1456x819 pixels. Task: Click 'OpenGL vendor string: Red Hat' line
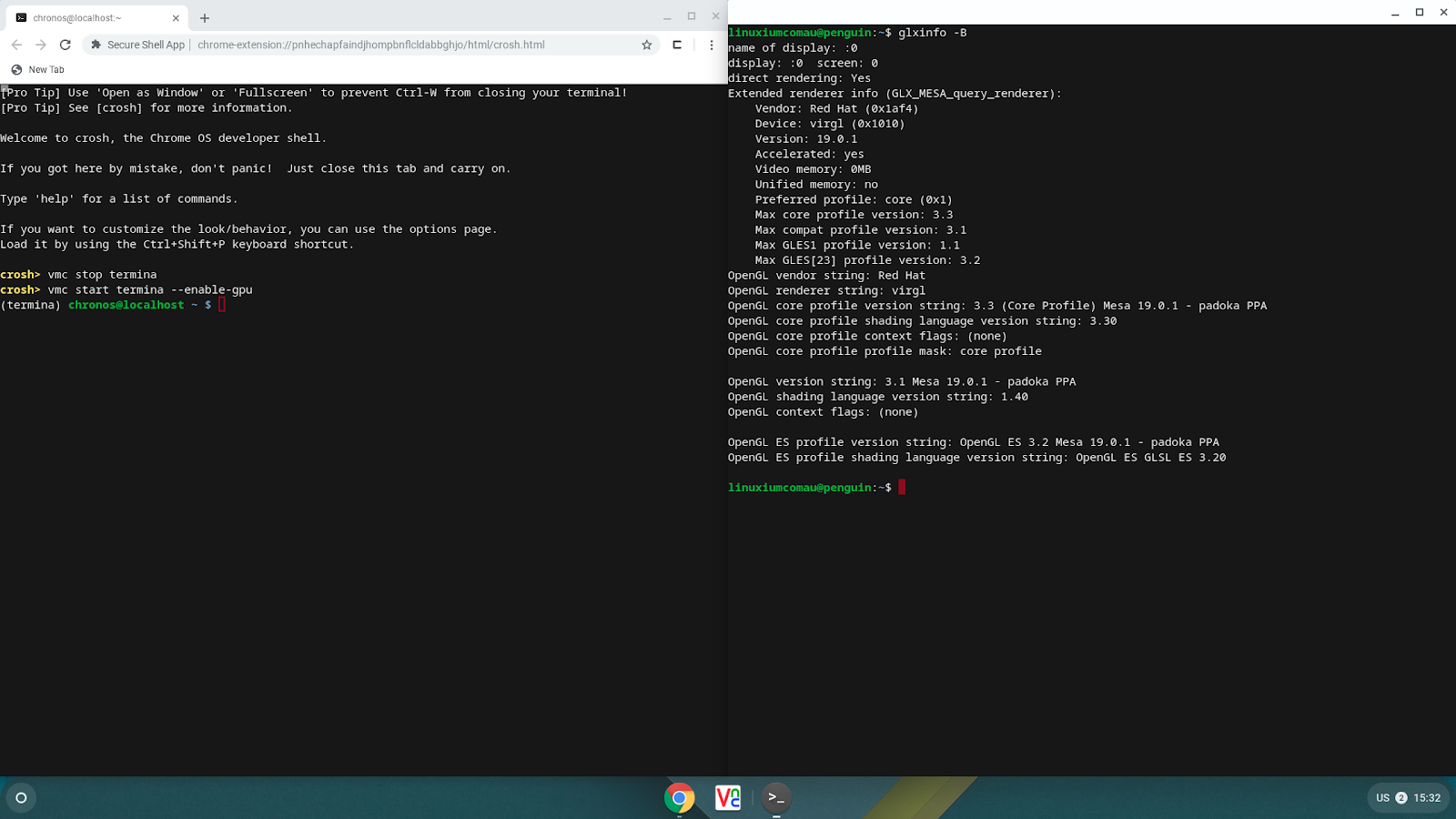[x=826, y=276]
